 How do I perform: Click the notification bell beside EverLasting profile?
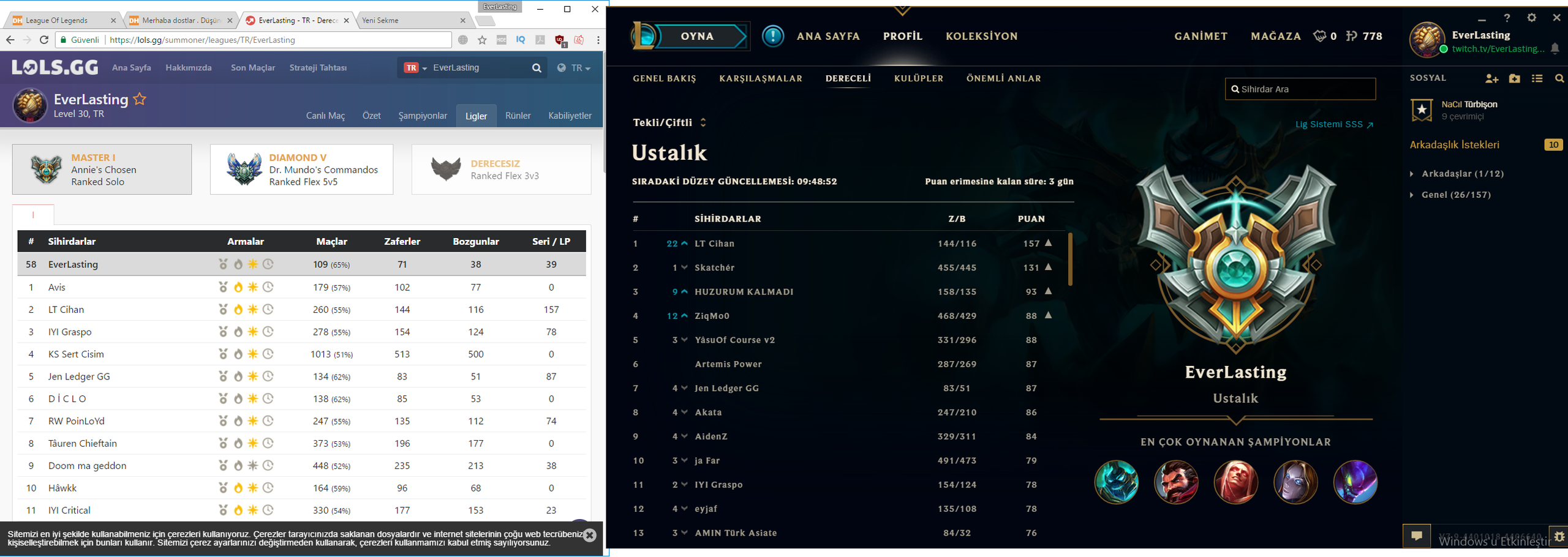[1555, 48]
